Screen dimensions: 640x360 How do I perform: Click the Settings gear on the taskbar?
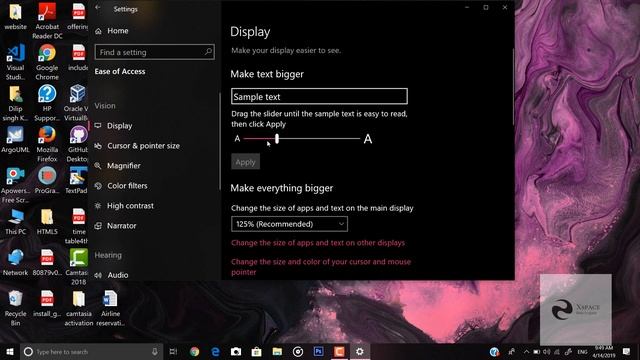(360, 351)
